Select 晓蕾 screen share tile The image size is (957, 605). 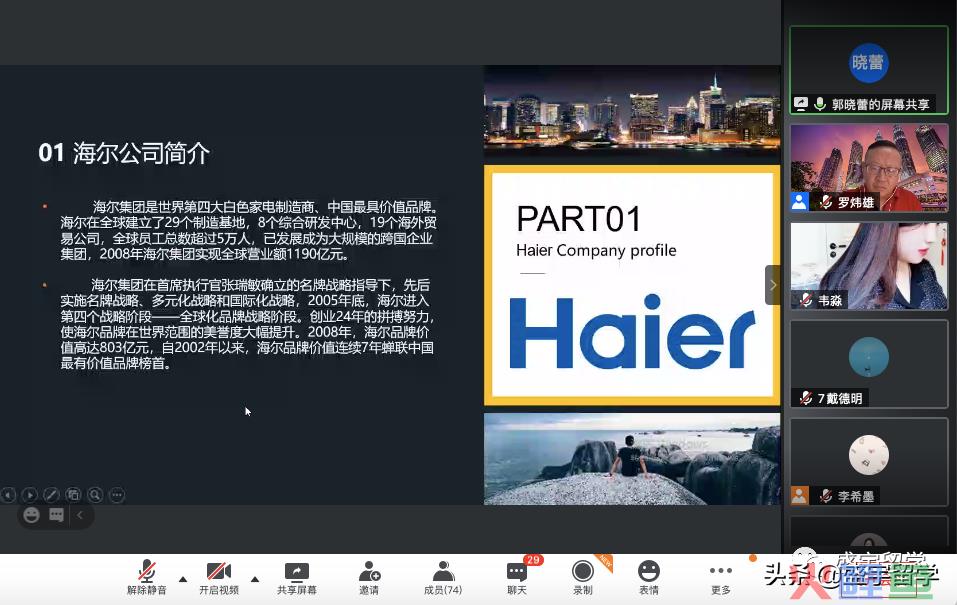(x=869, y=70)
